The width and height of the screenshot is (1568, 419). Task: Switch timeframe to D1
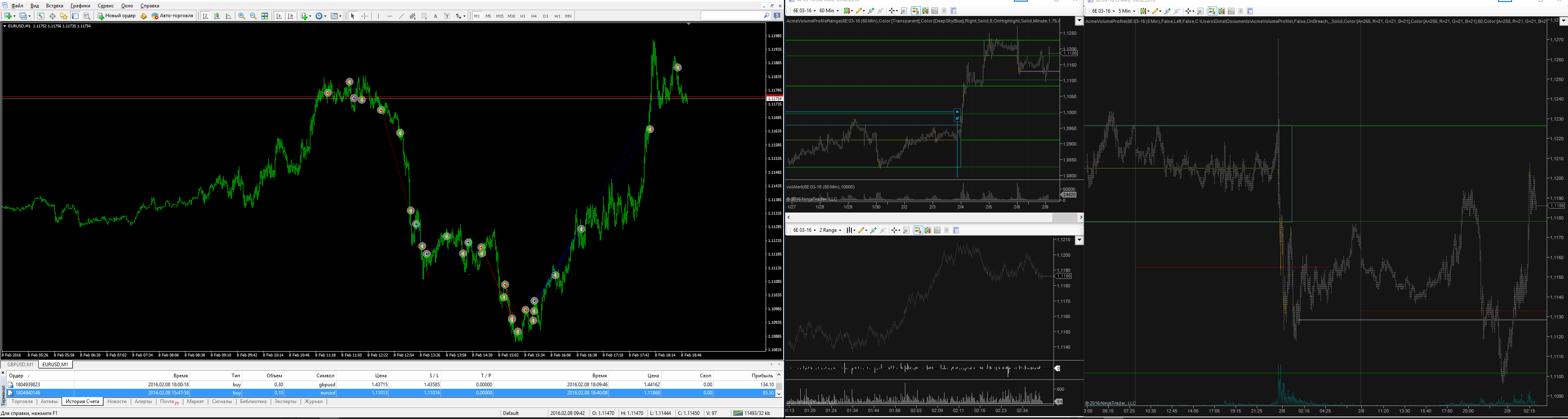(x=546, y=16)
